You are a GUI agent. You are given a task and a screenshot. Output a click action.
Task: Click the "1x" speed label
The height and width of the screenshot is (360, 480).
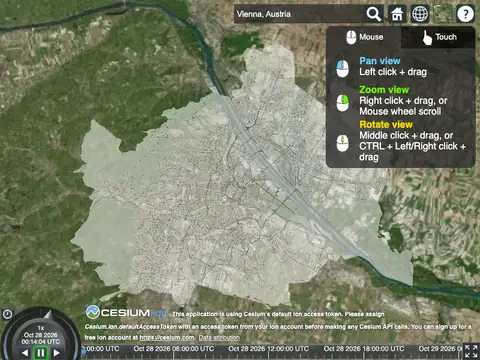click(41, 328)
